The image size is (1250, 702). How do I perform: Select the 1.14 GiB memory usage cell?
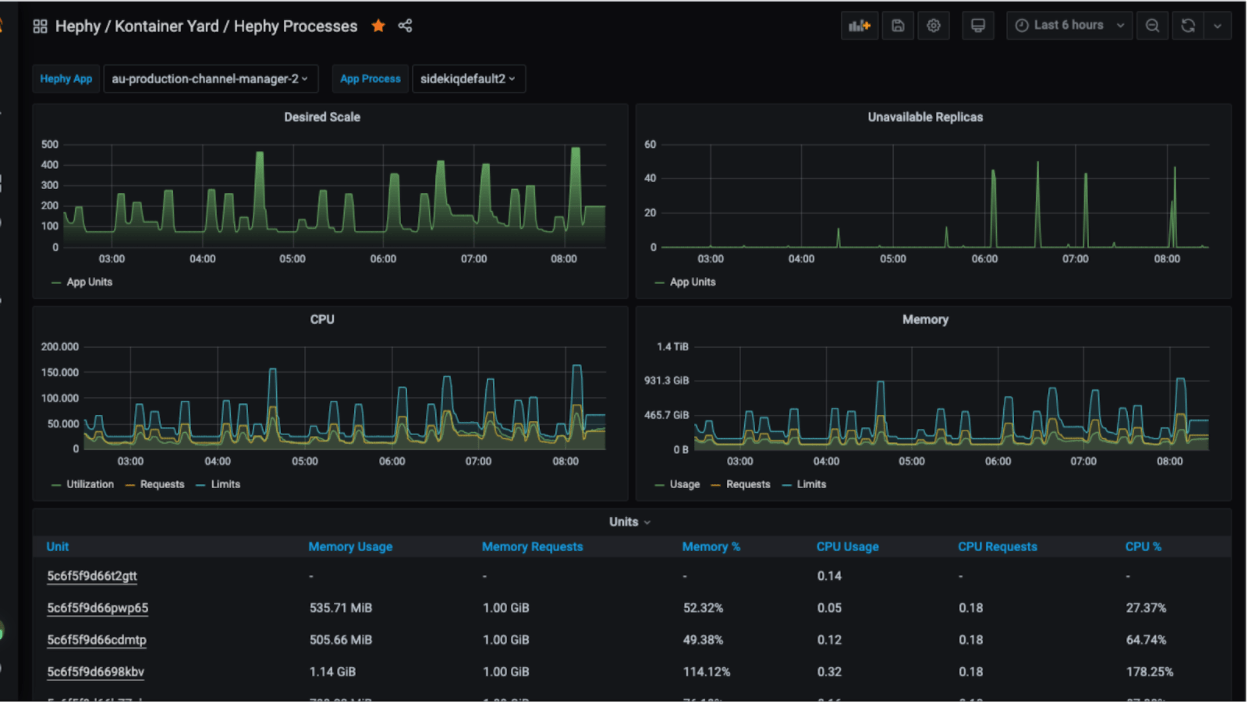tap(334, 672)
